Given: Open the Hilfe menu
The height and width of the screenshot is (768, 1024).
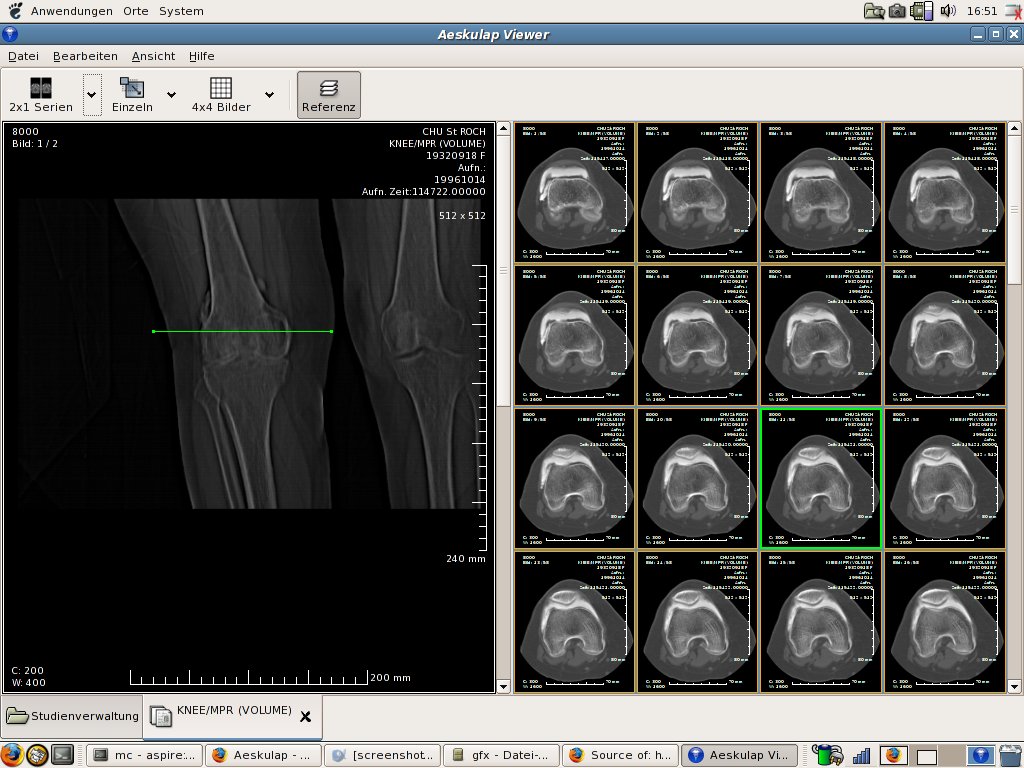Looking at the screenshot, I should click(201, 56).
